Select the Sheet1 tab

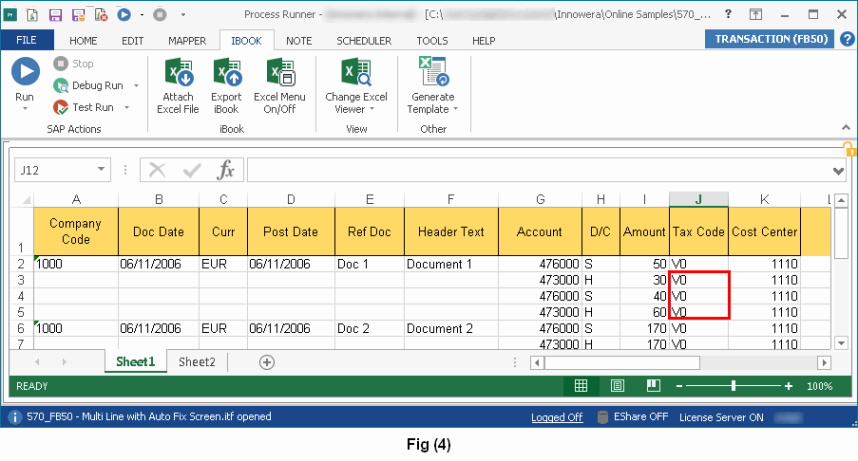[x=136, y=362]
